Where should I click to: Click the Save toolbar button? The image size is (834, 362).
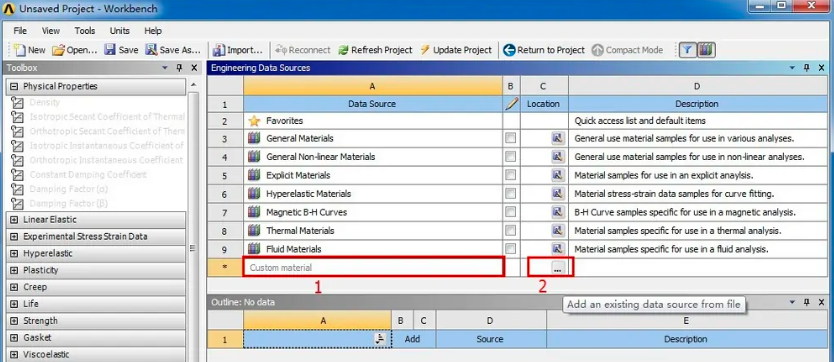click(121, 50)
